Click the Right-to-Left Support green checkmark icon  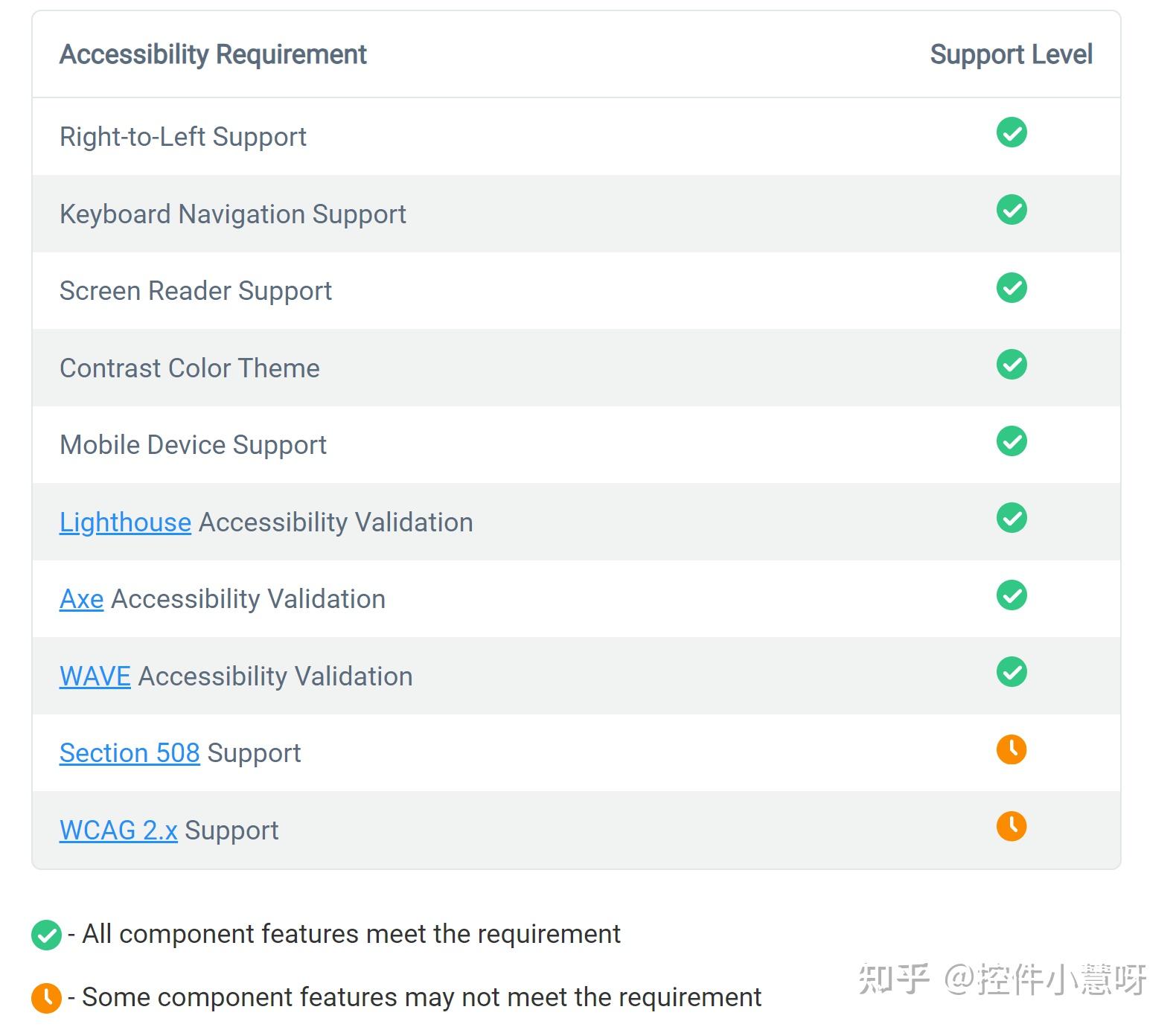(x=1011, y=132)
